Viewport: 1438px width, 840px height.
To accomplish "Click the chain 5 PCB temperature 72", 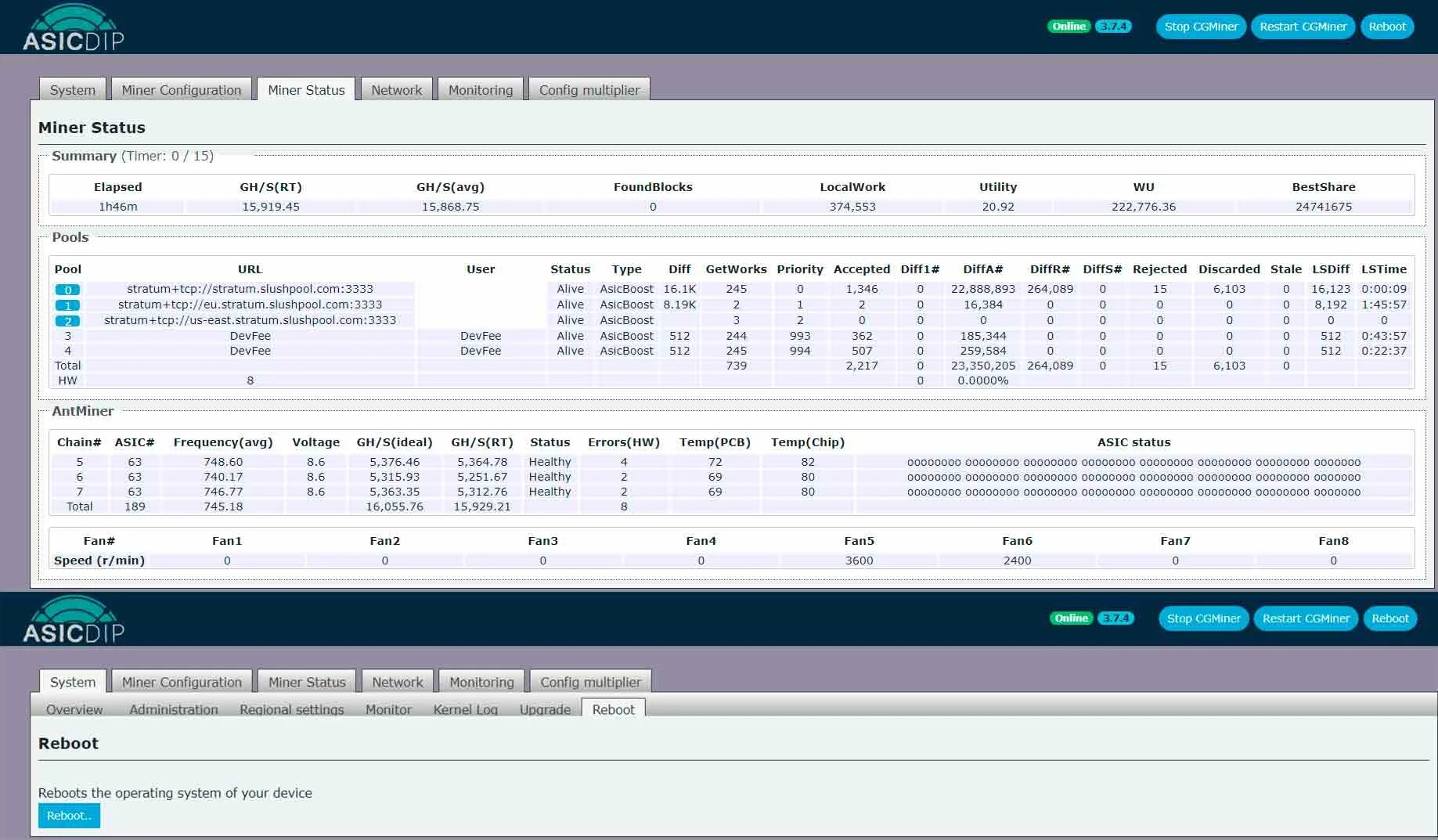I will pos(715,462).
